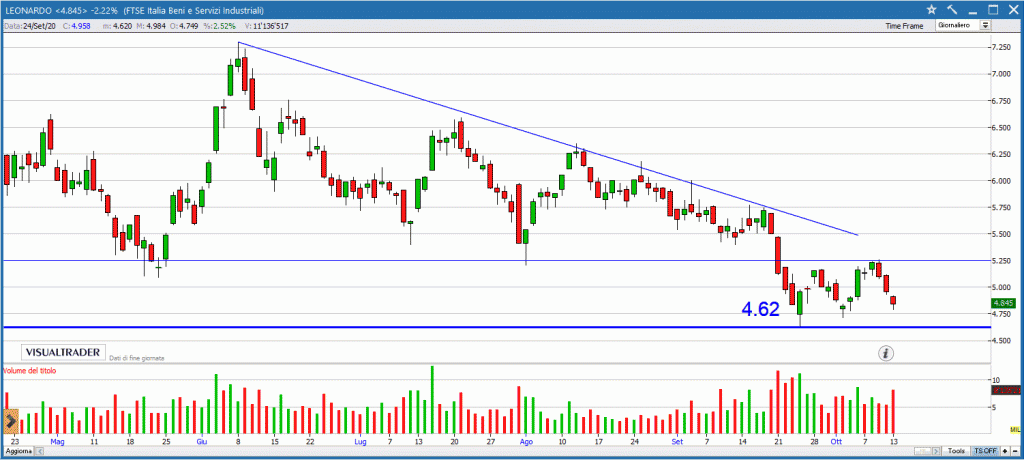Click the red volume value tag on axis
The width and height of the screenshot is (1024, 460).
pyautogui.click(x=1006, y=390)
